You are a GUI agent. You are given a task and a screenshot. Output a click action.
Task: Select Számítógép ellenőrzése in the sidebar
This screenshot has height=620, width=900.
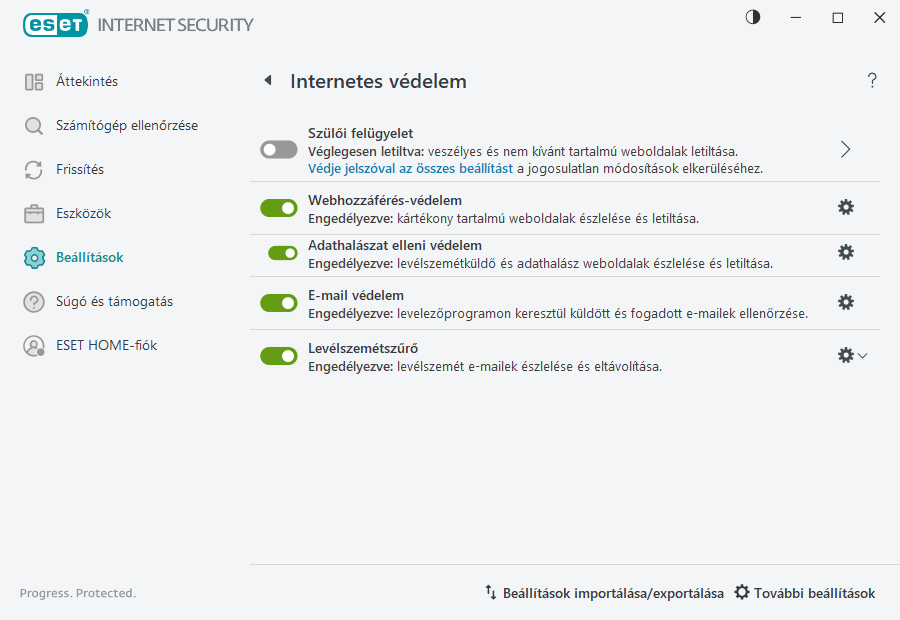click(x=117, y=127)
